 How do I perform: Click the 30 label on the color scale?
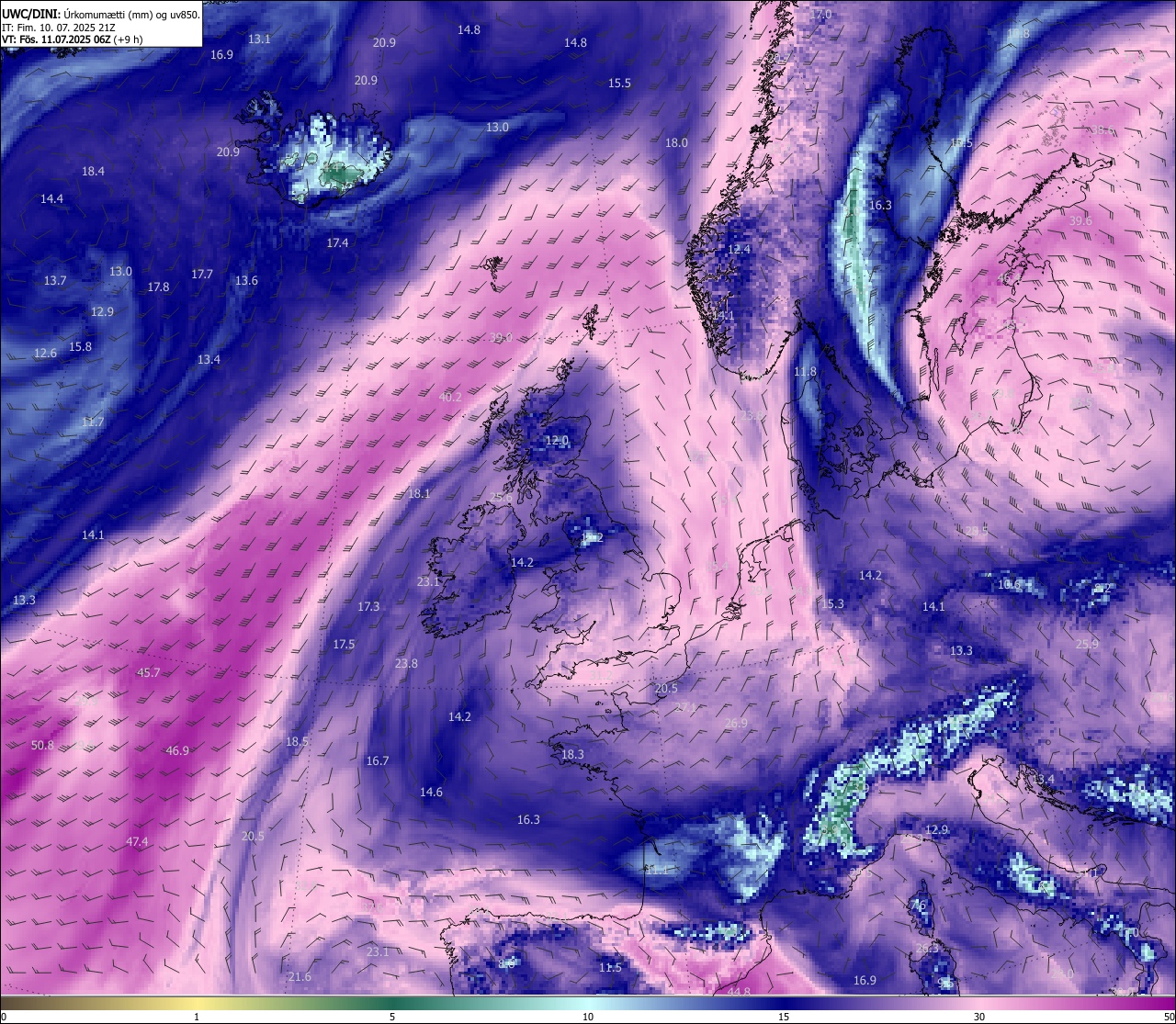979,1017
